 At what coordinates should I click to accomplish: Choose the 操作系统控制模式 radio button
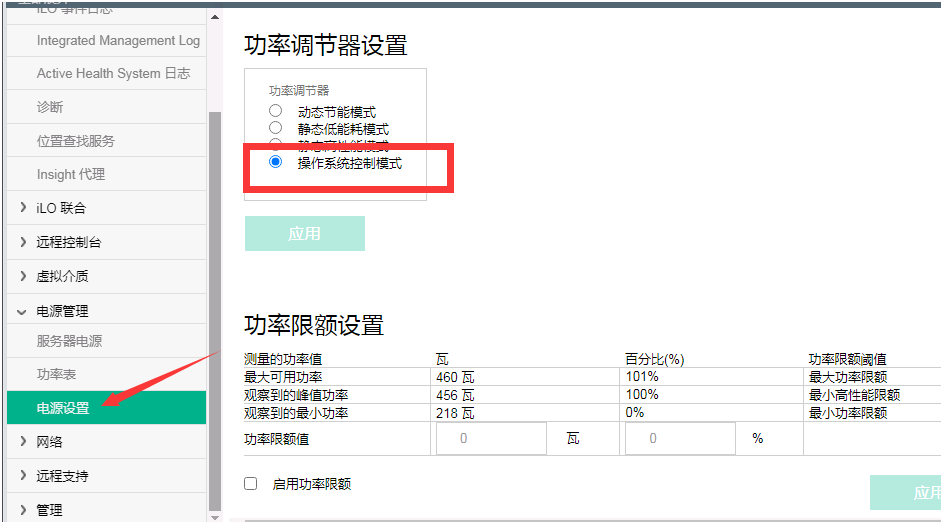point(276,162)
